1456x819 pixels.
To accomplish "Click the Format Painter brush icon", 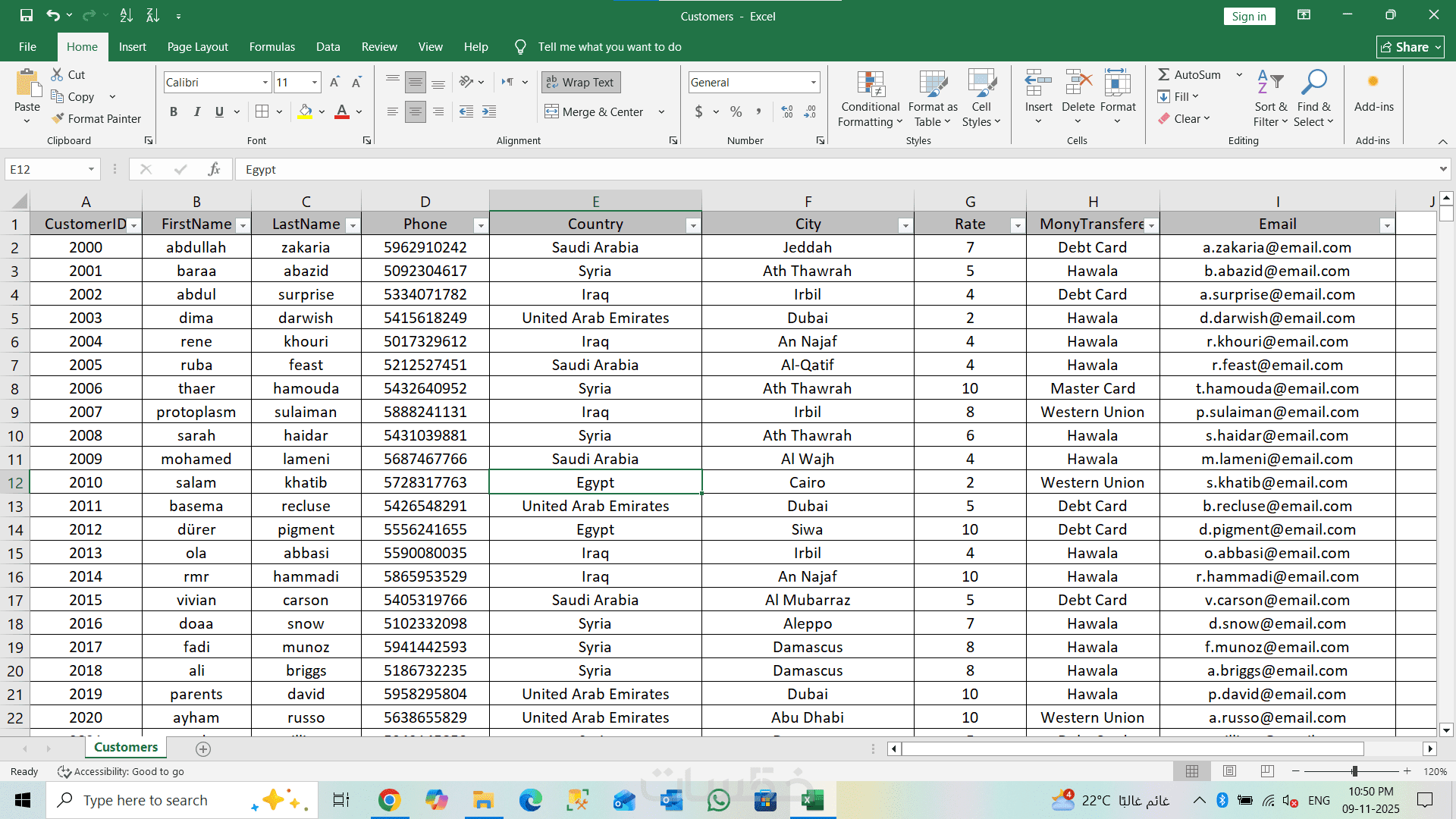I will [58, 118].
